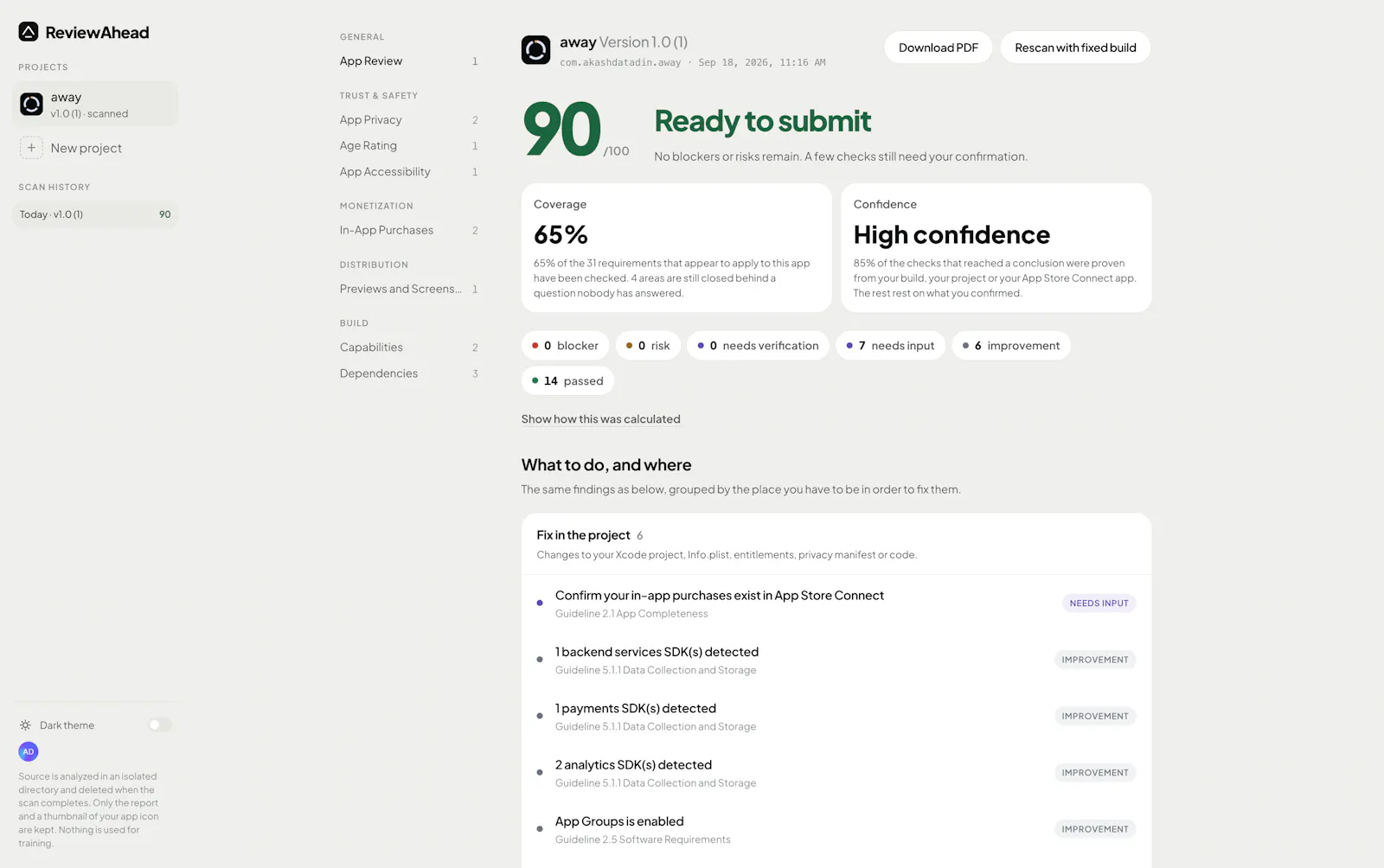The width and height of the screenshot is (1384, 868).
Task: Click the away app icon in projects sidebar
Action: point(31,105)
